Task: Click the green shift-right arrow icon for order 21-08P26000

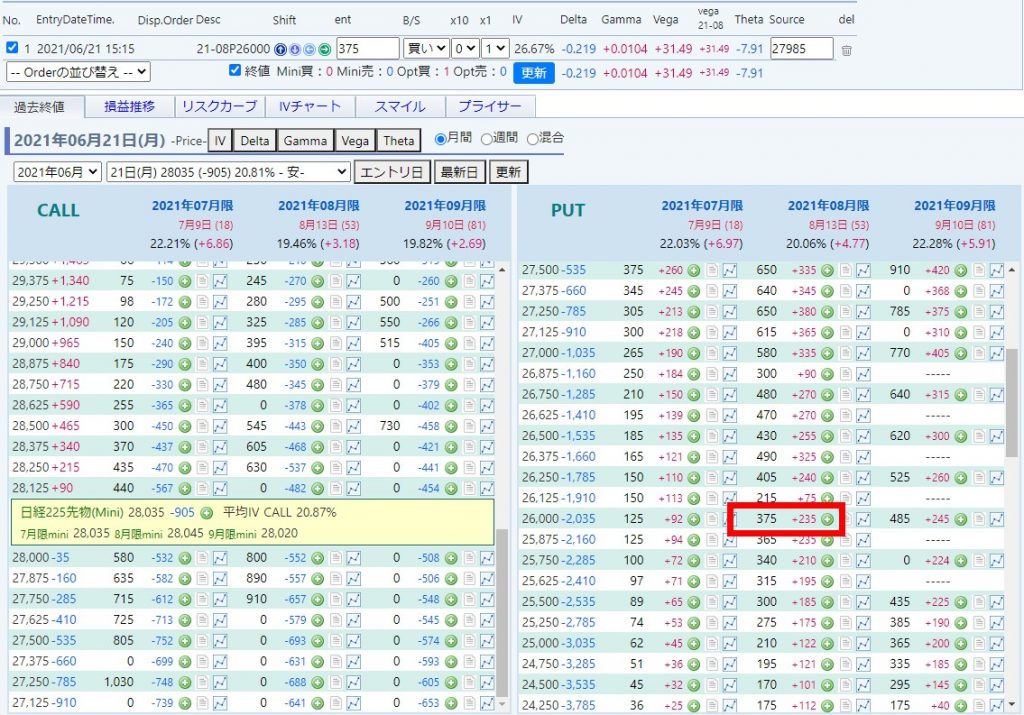Action: 325,49
